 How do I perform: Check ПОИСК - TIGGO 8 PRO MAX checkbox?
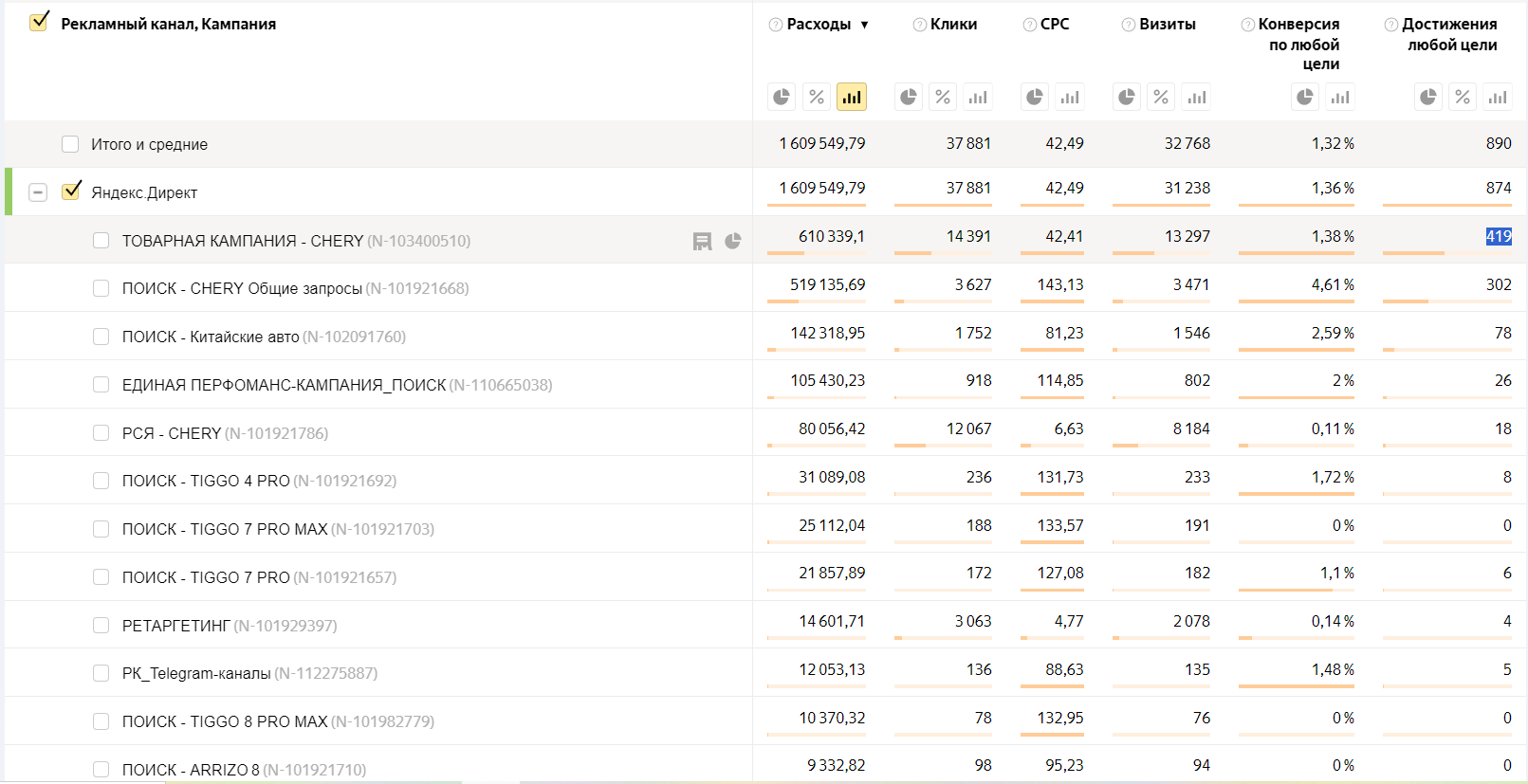101,721
